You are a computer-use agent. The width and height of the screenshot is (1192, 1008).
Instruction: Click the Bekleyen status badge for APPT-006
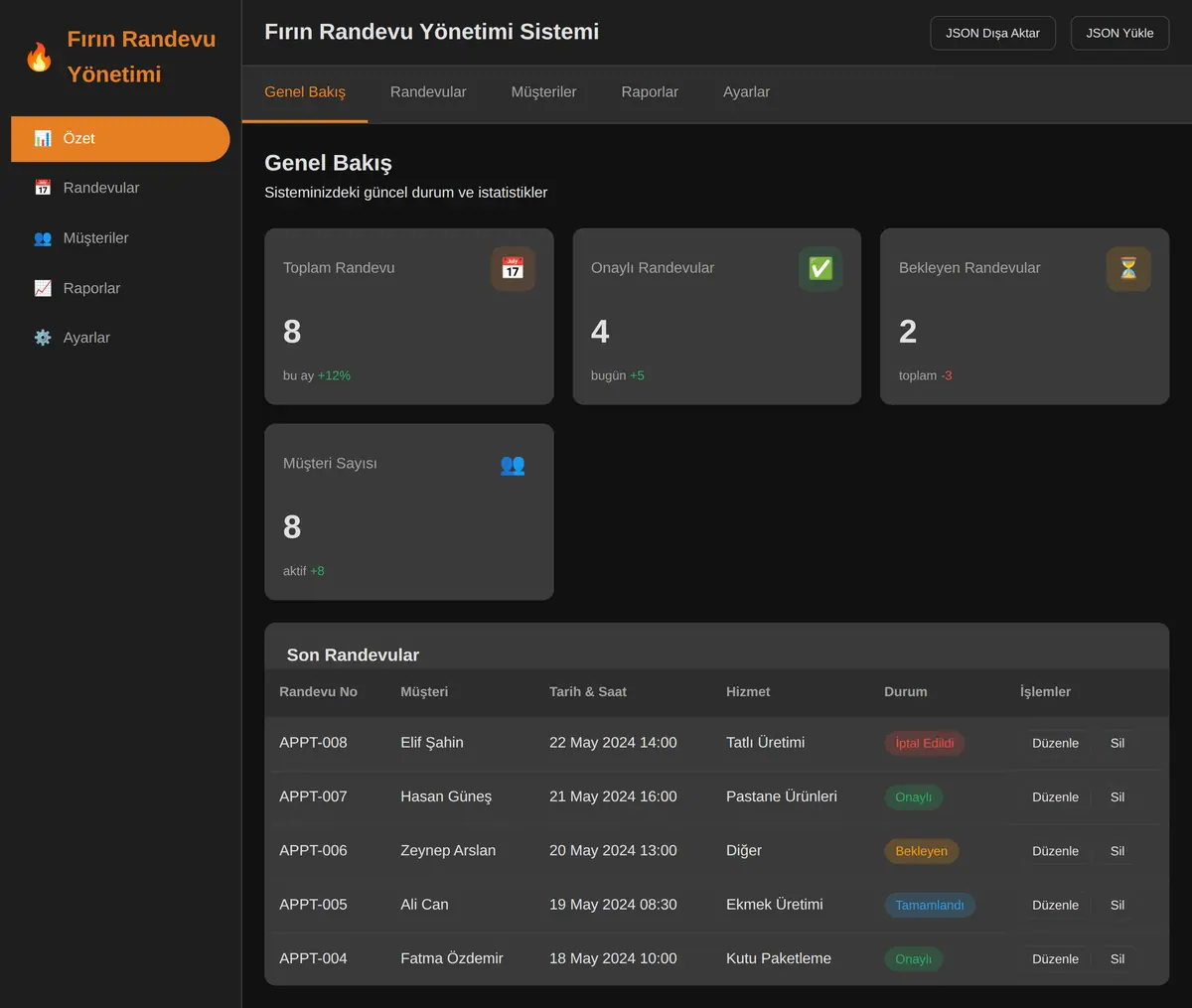click(922, 851)
